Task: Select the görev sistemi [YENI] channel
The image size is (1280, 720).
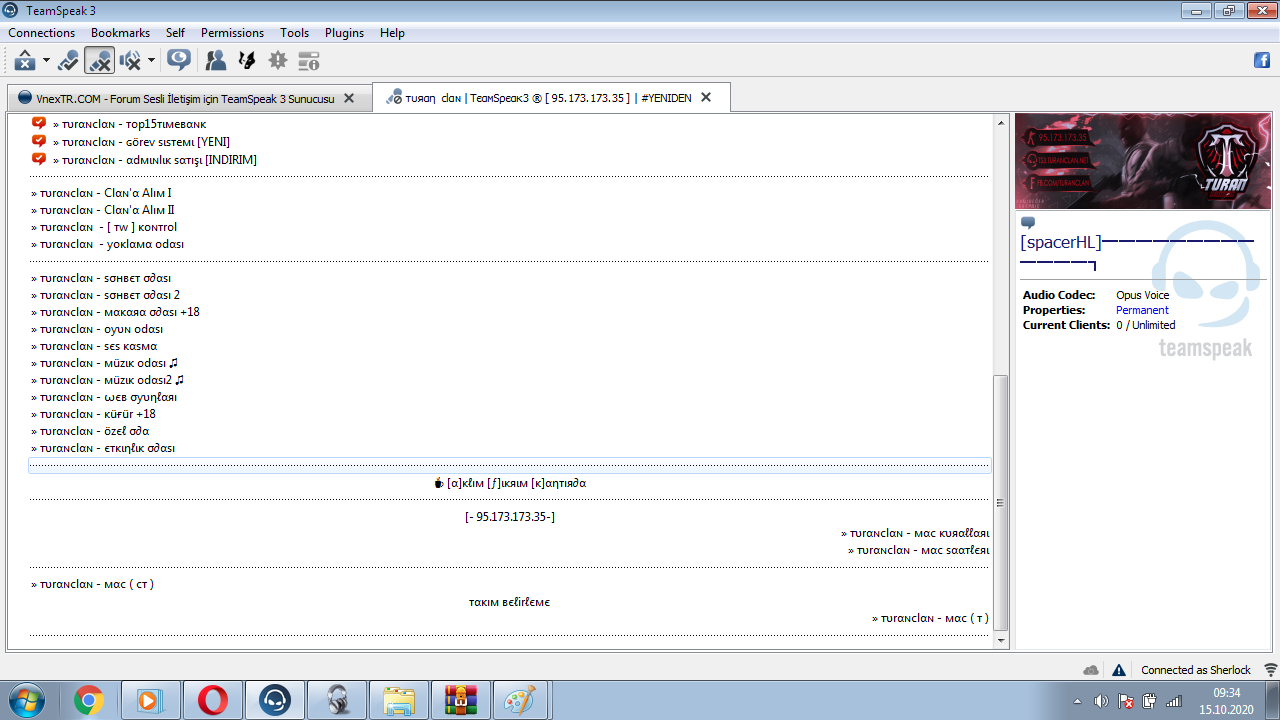Action: (141, 142)
